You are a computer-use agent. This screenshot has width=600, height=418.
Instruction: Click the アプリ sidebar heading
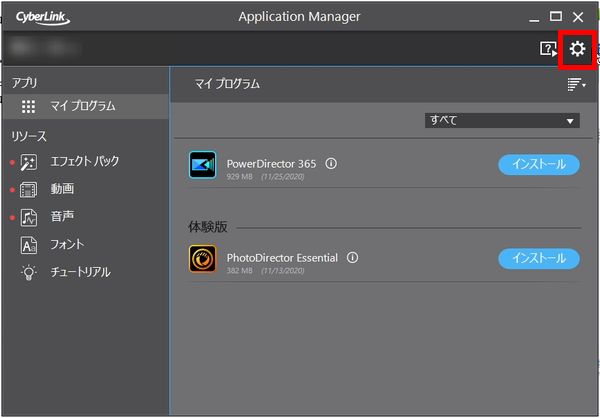[24, 83]
